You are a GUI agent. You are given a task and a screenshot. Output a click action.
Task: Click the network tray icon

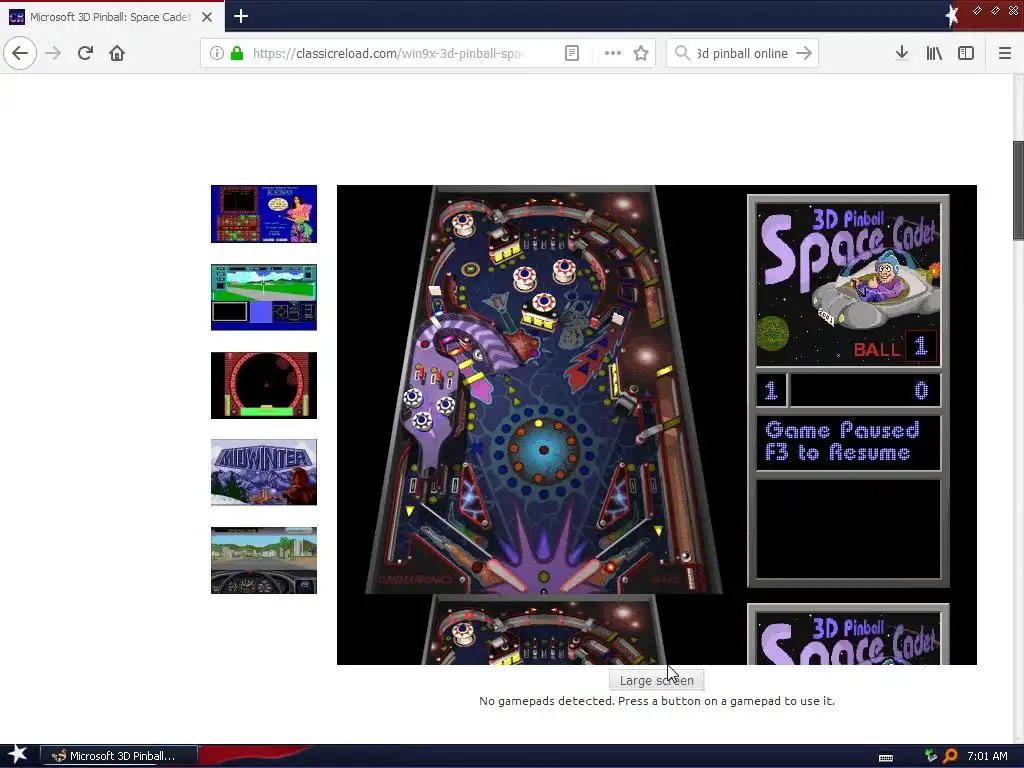[931, 756]
